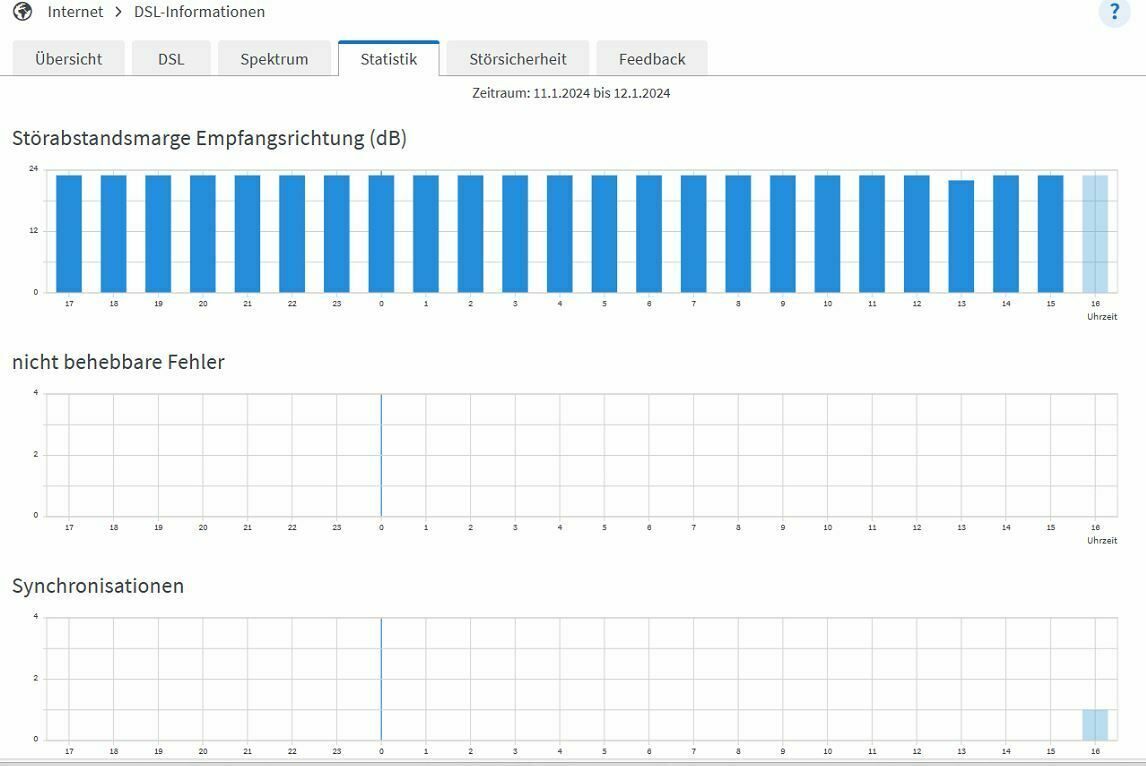Click the 6 o'clock bar in Störabstandsmarge chart
The width and height of the screenshot is (1146, 766).
coord(649,234)
